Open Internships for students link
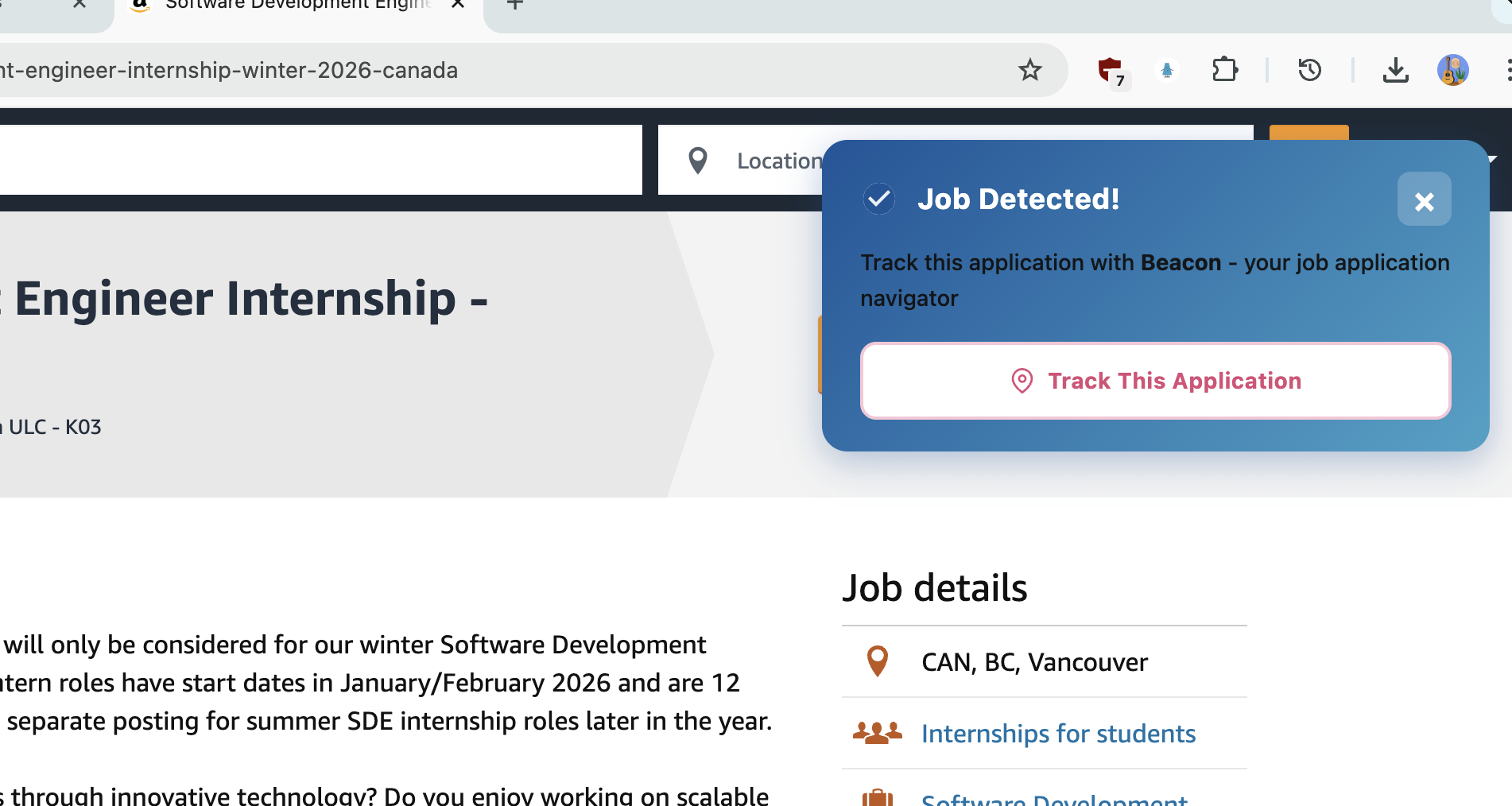Screen dimensions: 1512x806 tap(1058, 734)
